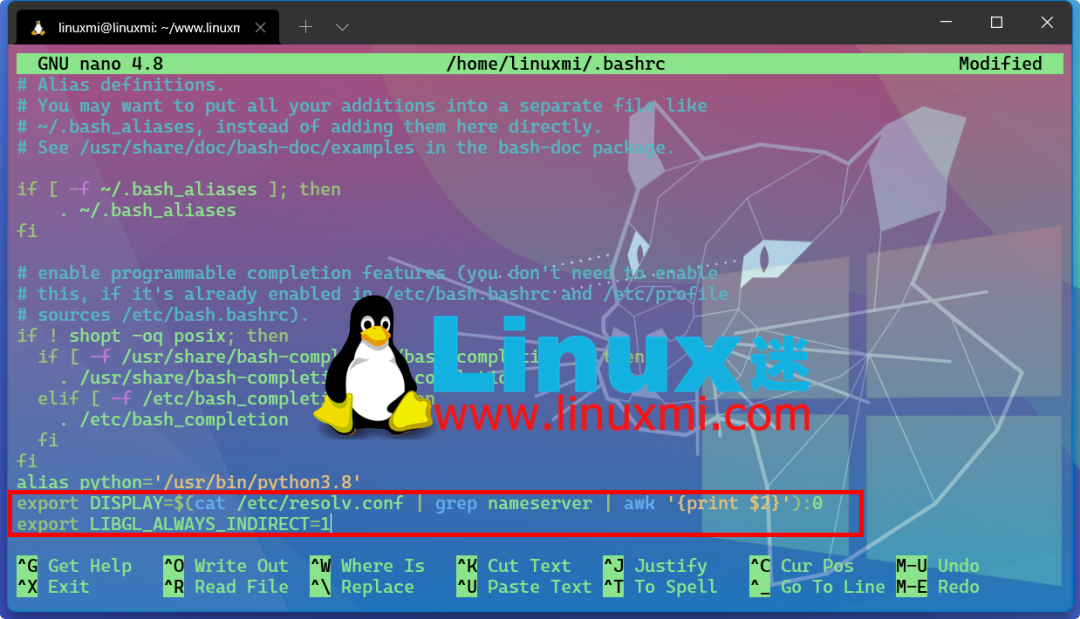
Task: Close the Windows Terminal window
Action: [1047, 23]
